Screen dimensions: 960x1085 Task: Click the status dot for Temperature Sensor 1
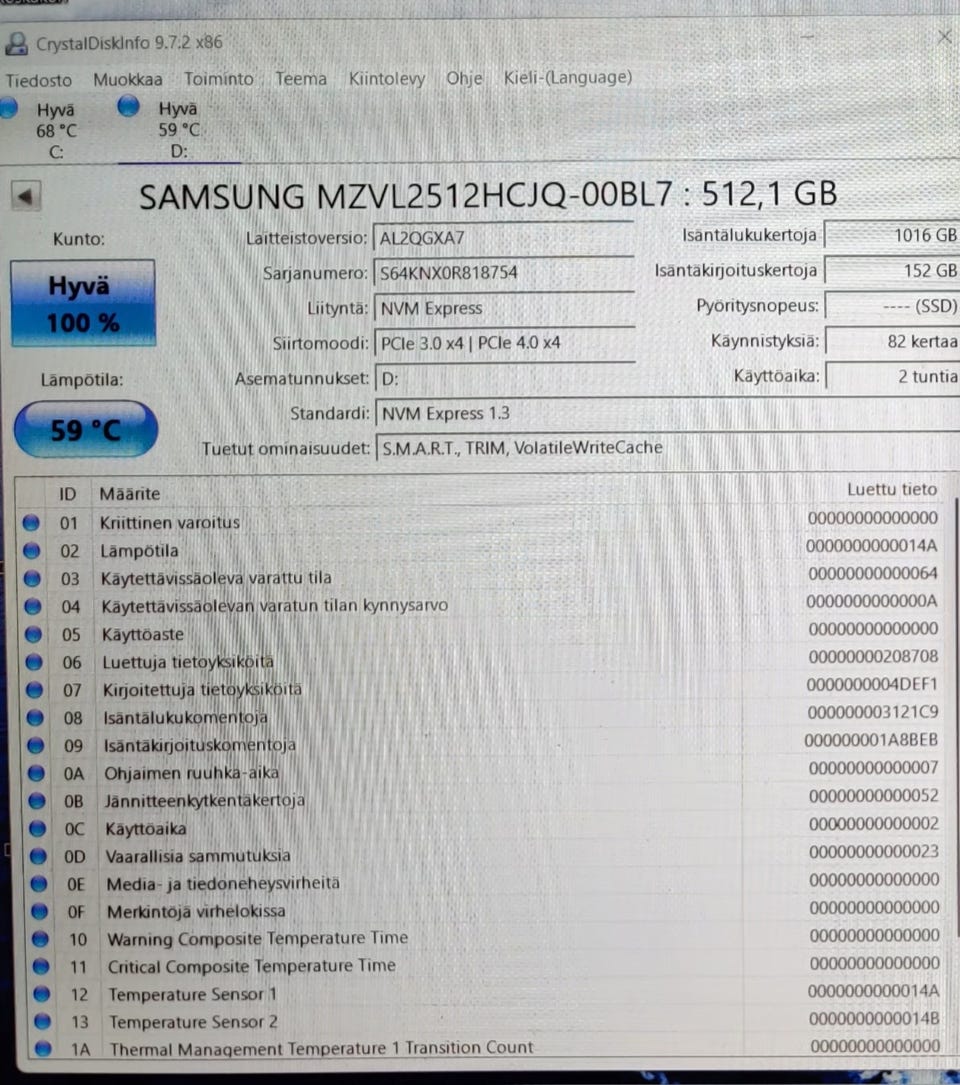42,994
